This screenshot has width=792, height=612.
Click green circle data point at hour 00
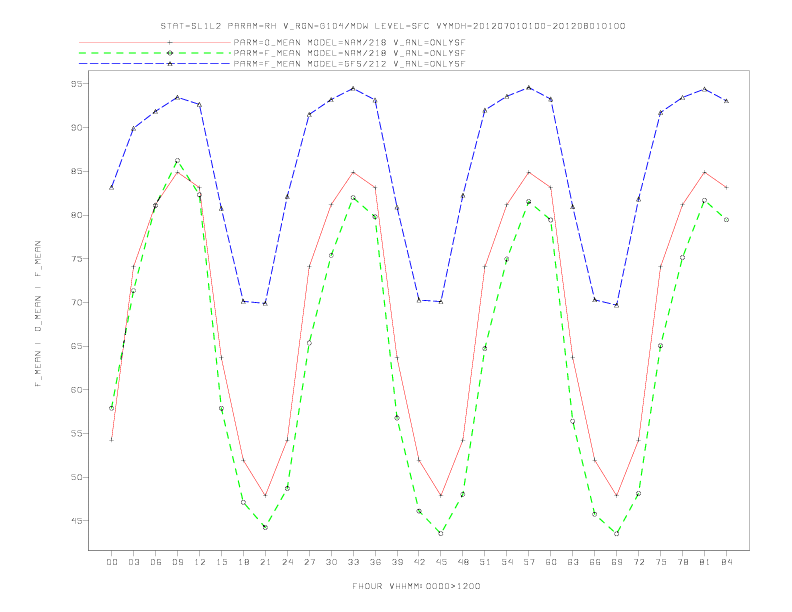(x=112, y=408)
